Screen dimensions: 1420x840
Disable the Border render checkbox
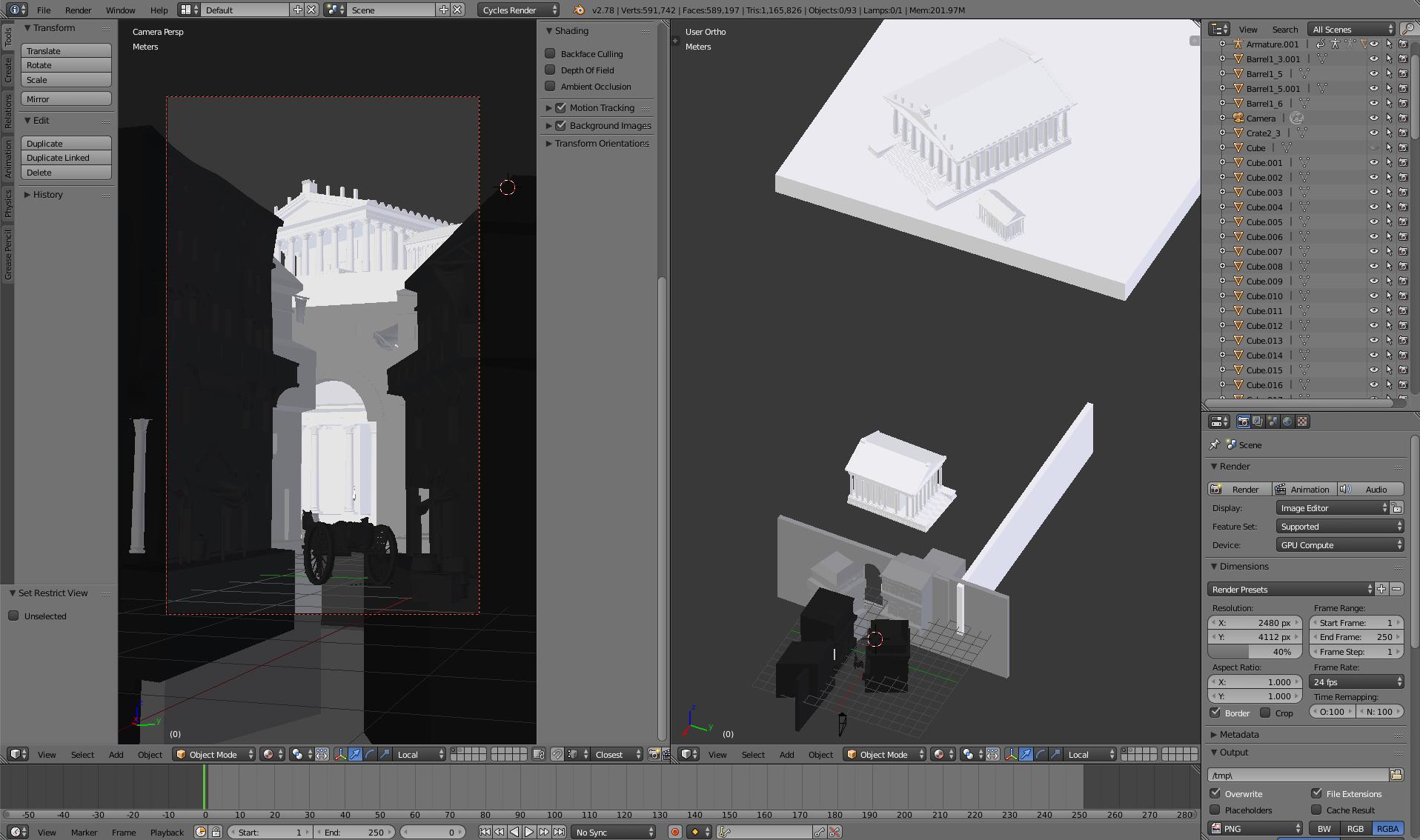tap(1215, 713)
